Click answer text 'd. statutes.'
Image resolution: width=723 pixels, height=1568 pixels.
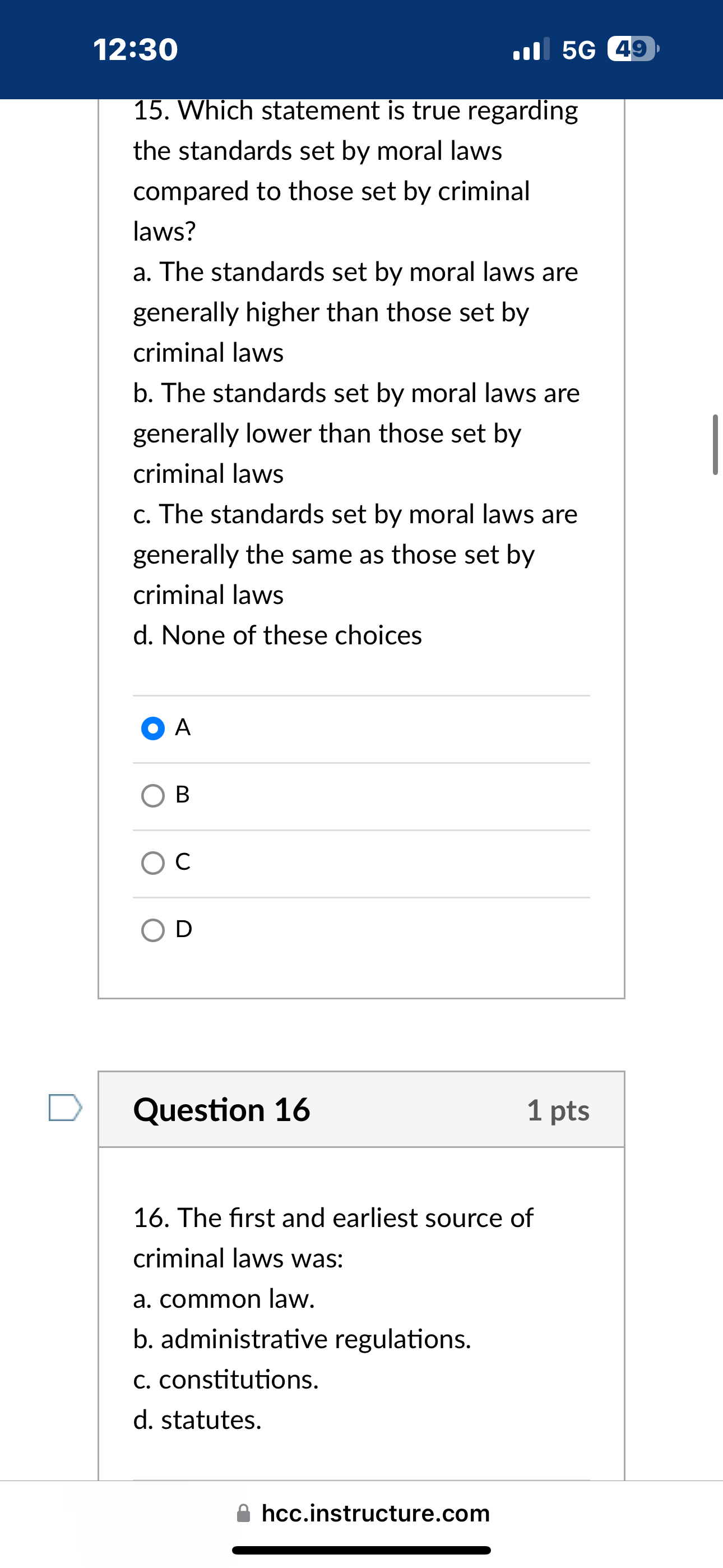pyautogui.click(x=197, y=1420)
